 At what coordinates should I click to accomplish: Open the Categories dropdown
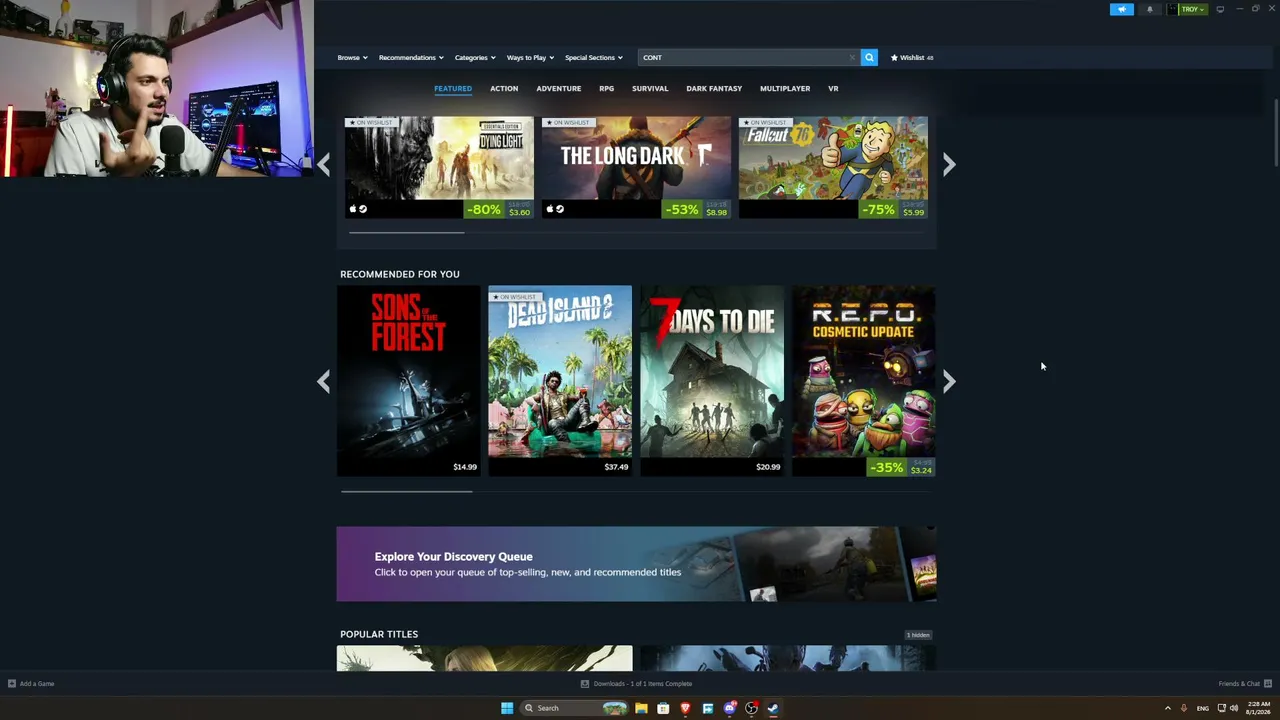coord(475,58)
